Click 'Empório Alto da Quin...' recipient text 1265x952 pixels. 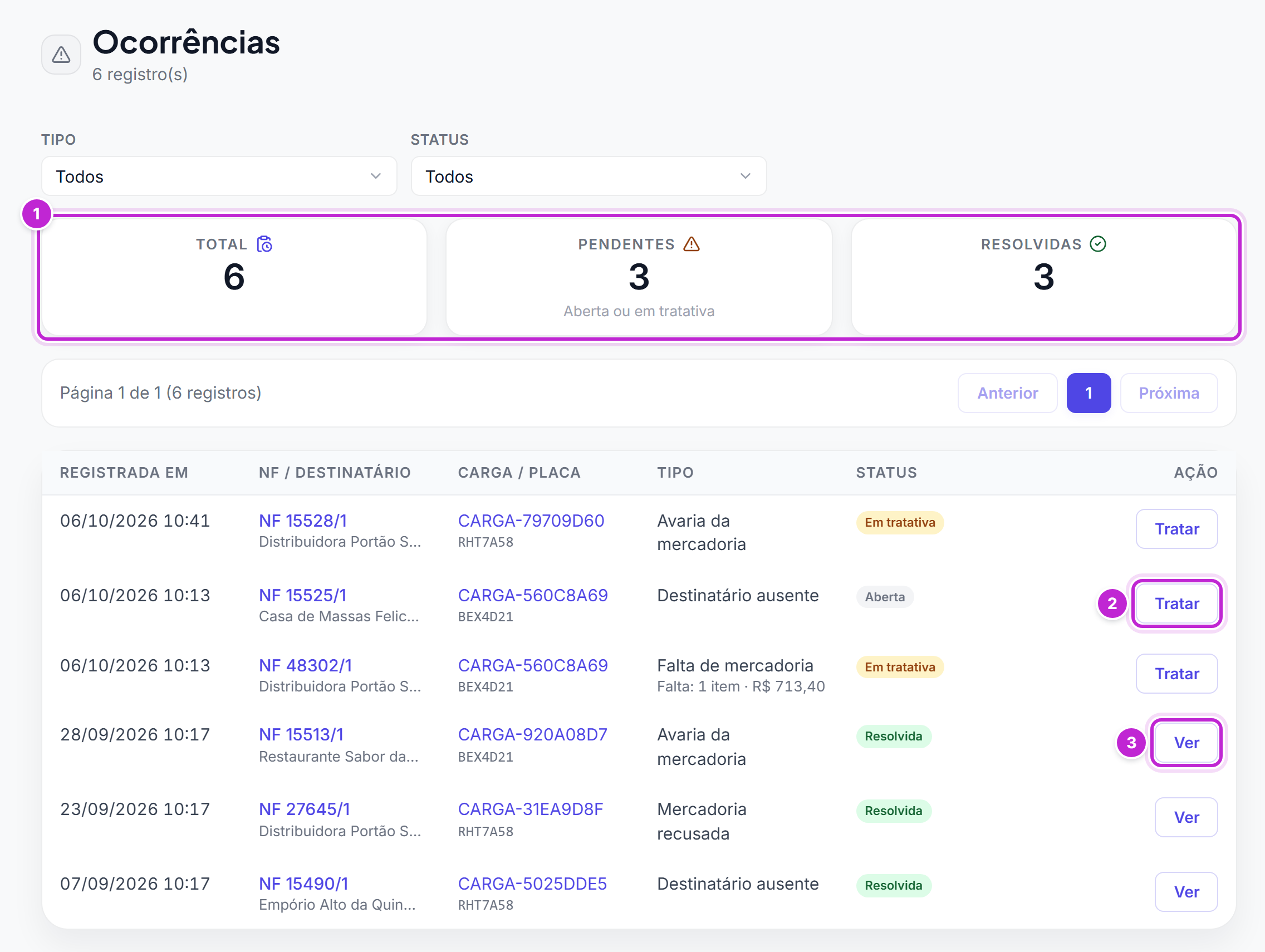coord(337,905)
